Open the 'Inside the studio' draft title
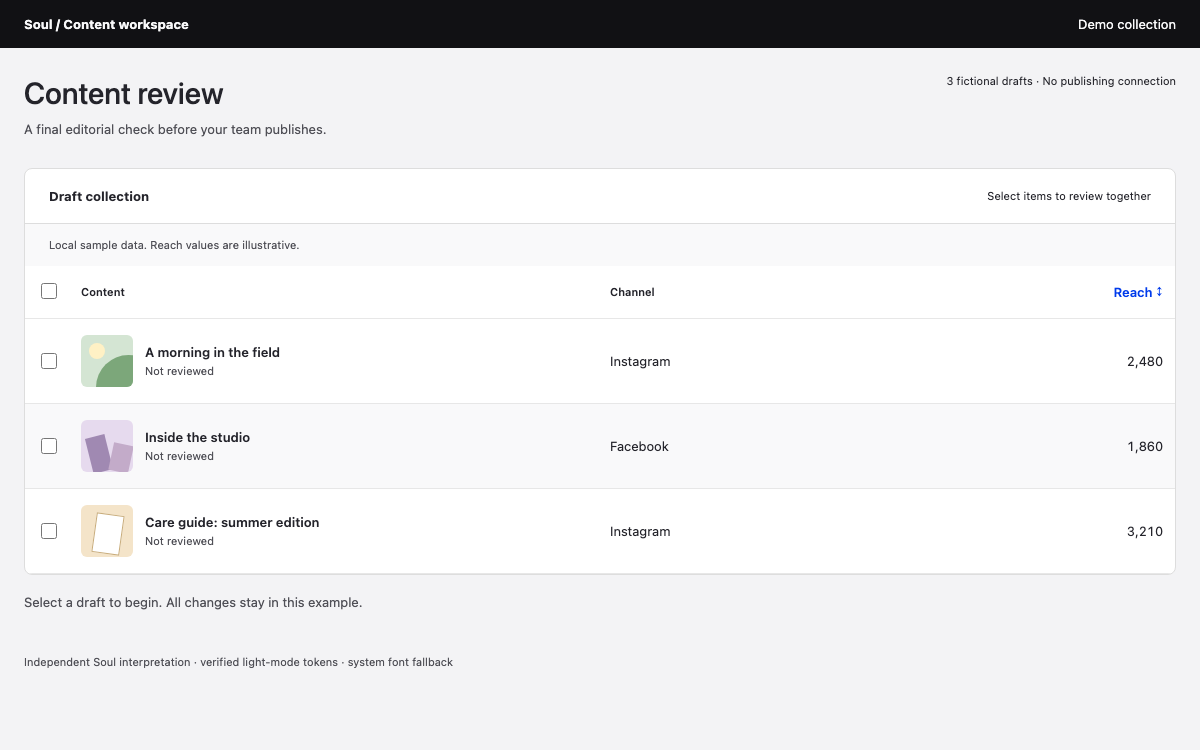This screenshot has height=750, width=1200. 197,437
